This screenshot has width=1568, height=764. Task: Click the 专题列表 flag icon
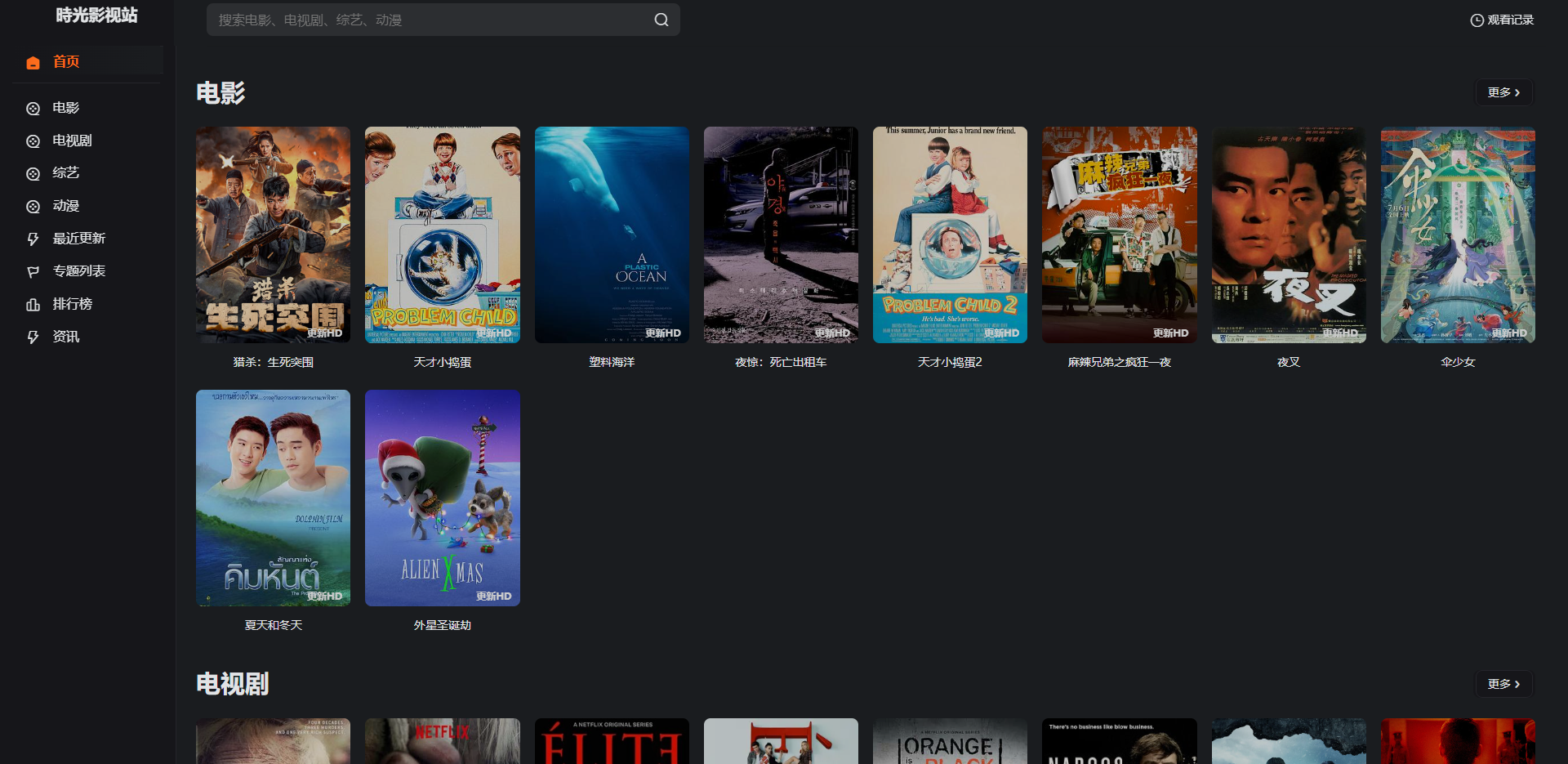click(33, 271)
